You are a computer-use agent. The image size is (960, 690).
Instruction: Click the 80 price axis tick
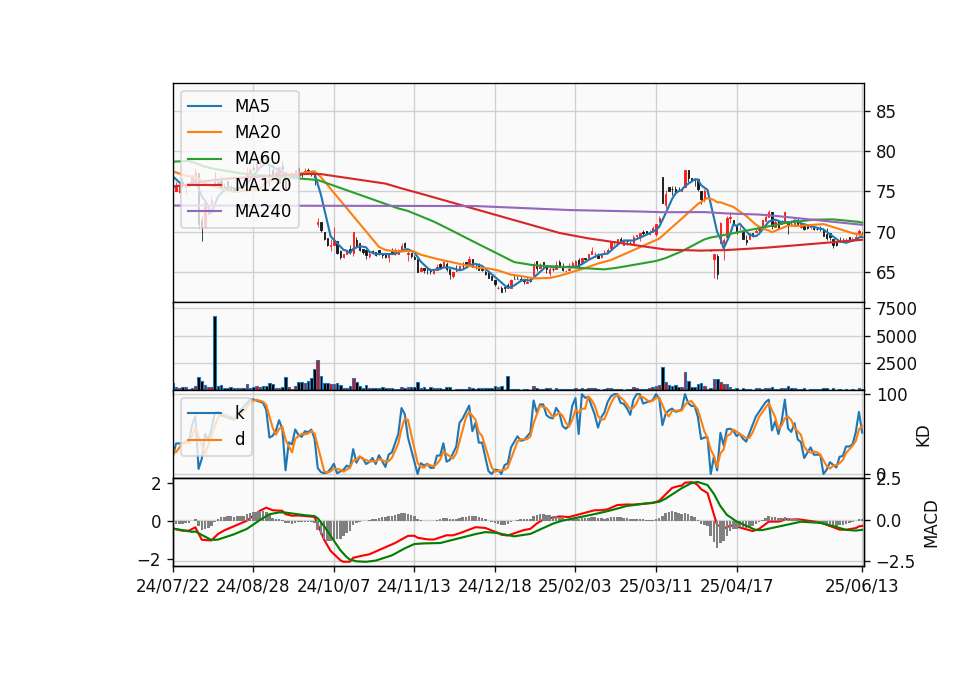point(885,152)
